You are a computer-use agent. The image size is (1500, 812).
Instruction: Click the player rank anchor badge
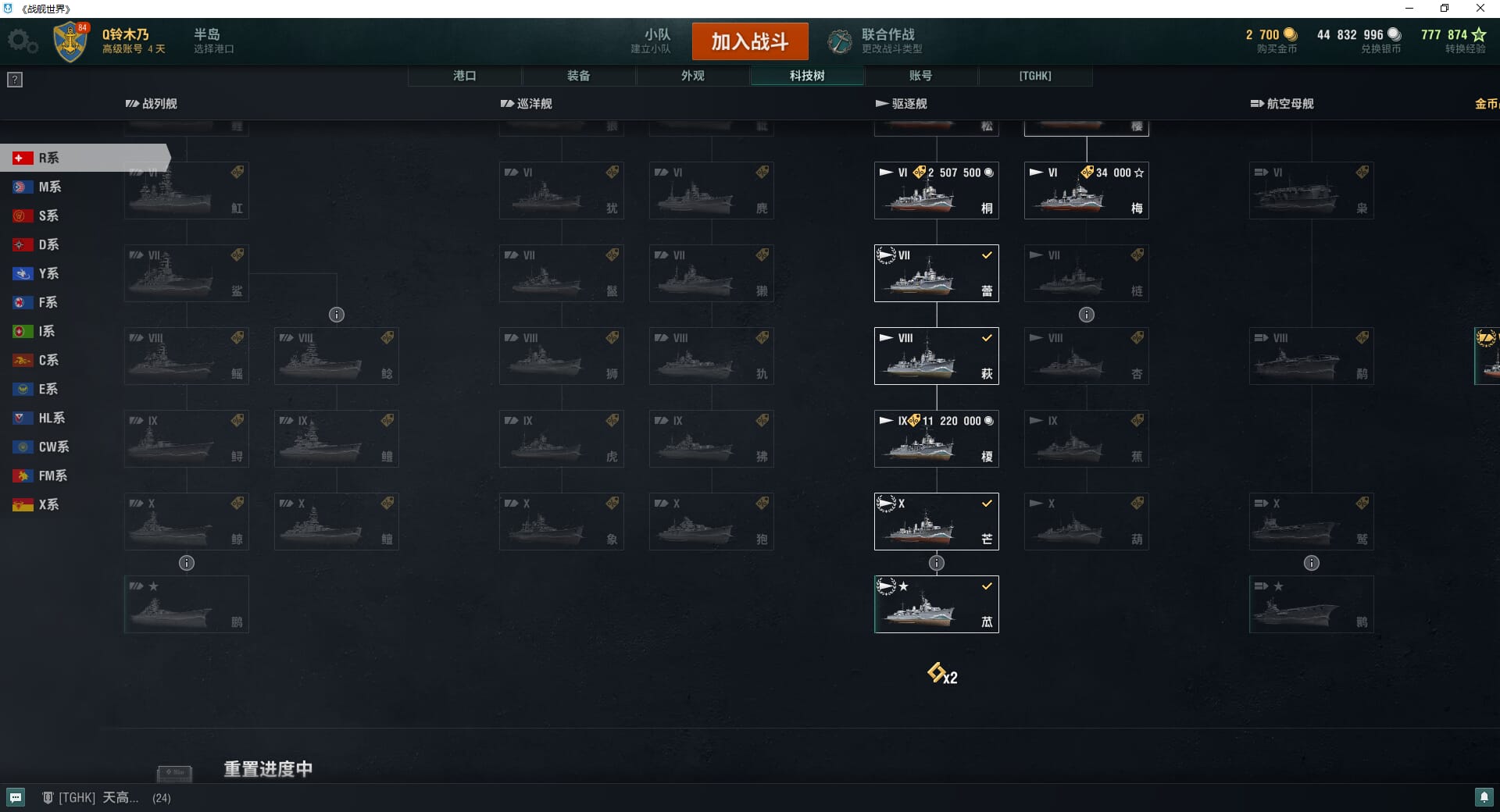pos(70,42)
